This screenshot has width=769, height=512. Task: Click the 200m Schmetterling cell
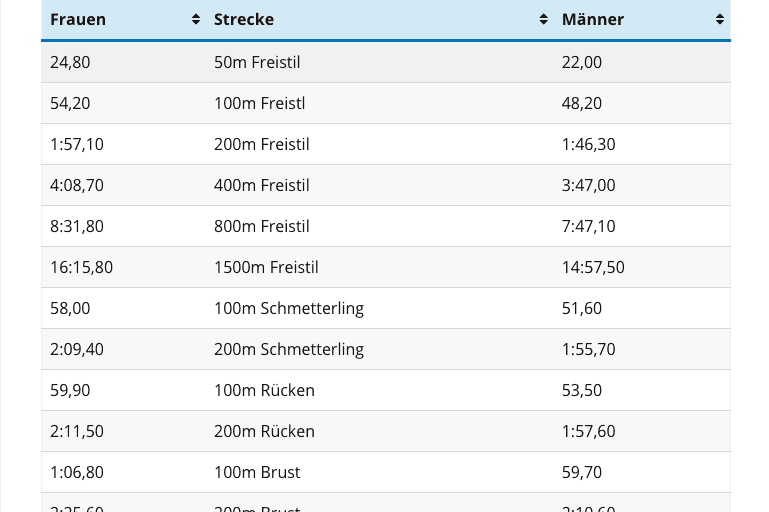289,349
